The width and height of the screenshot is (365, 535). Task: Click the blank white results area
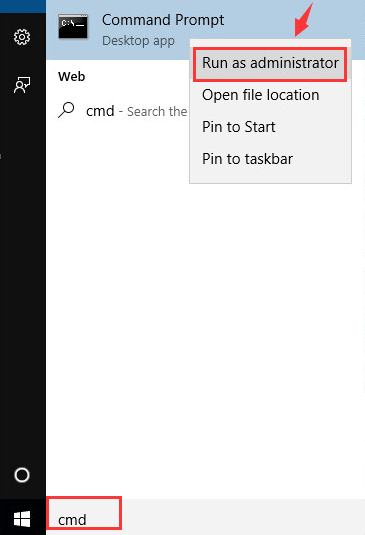click(205, 324)
